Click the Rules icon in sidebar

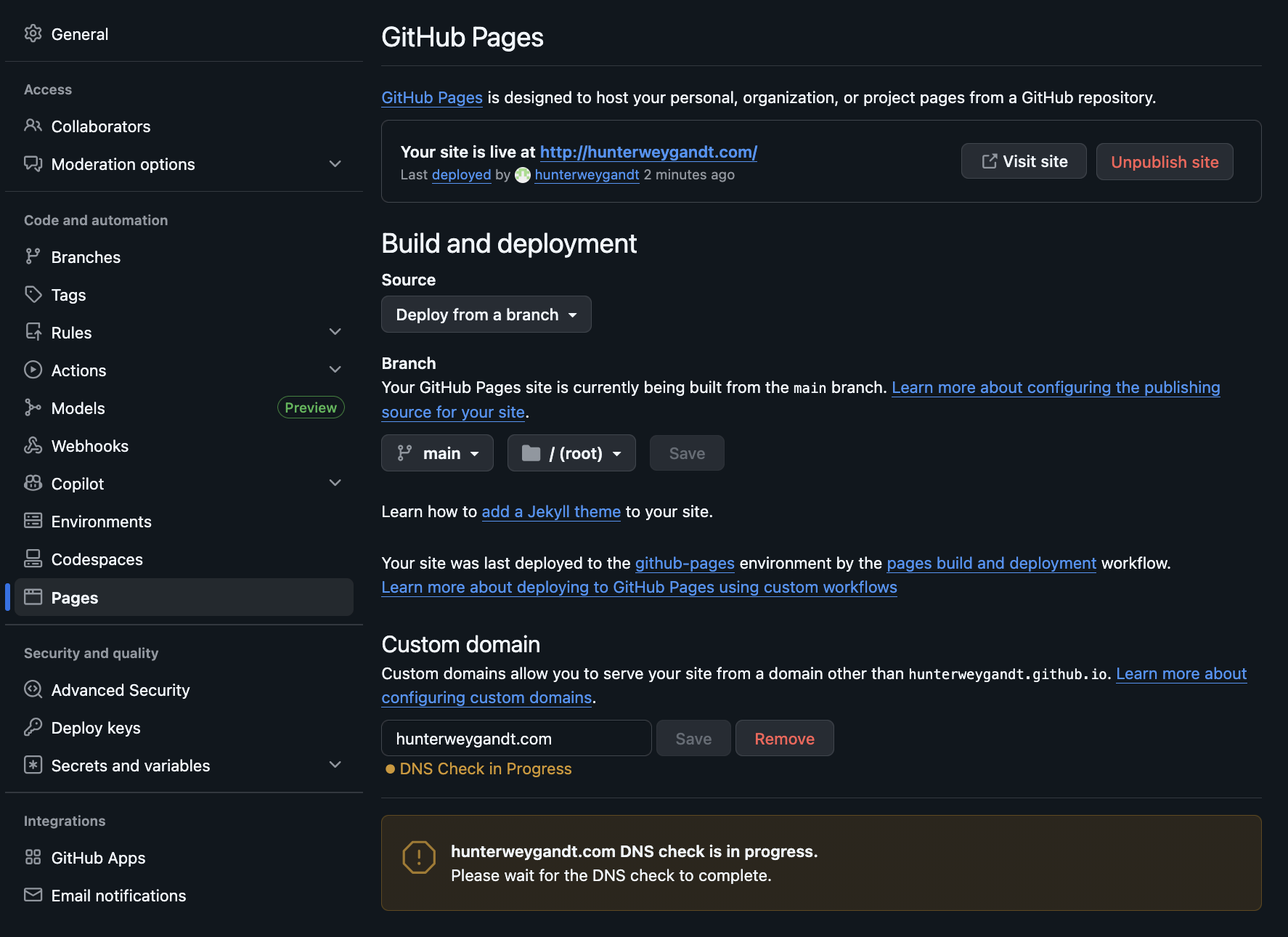33,332
